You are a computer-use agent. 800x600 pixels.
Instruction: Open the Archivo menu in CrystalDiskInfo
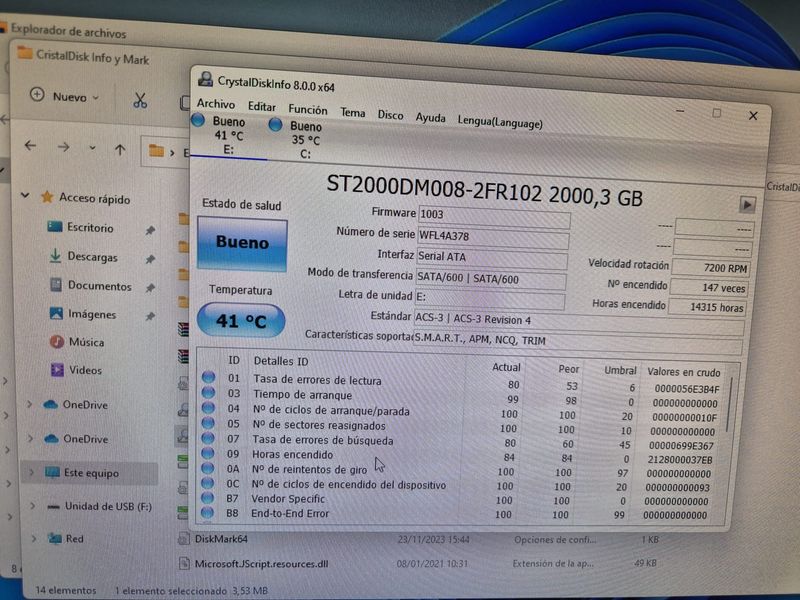click(x=216, y=104)
